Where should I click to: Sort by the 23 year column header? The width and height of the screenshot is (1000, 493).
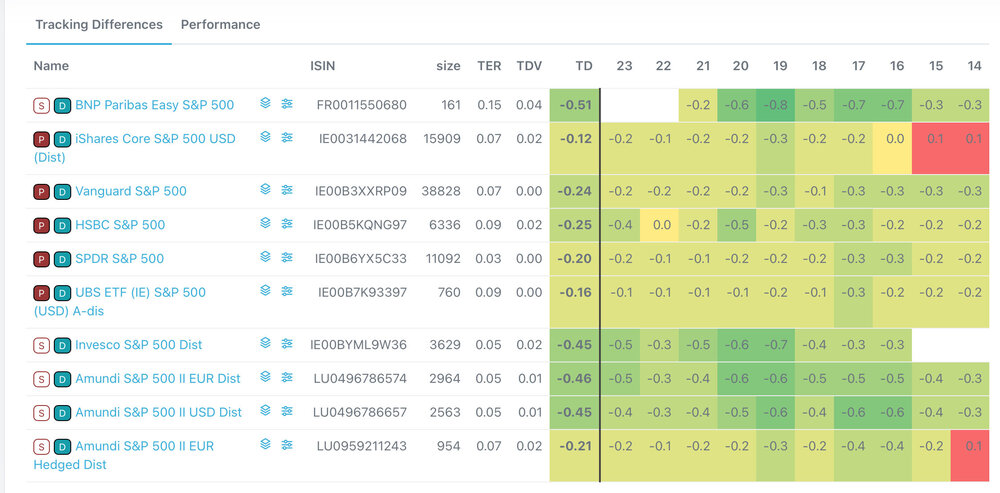coord(624,66)
